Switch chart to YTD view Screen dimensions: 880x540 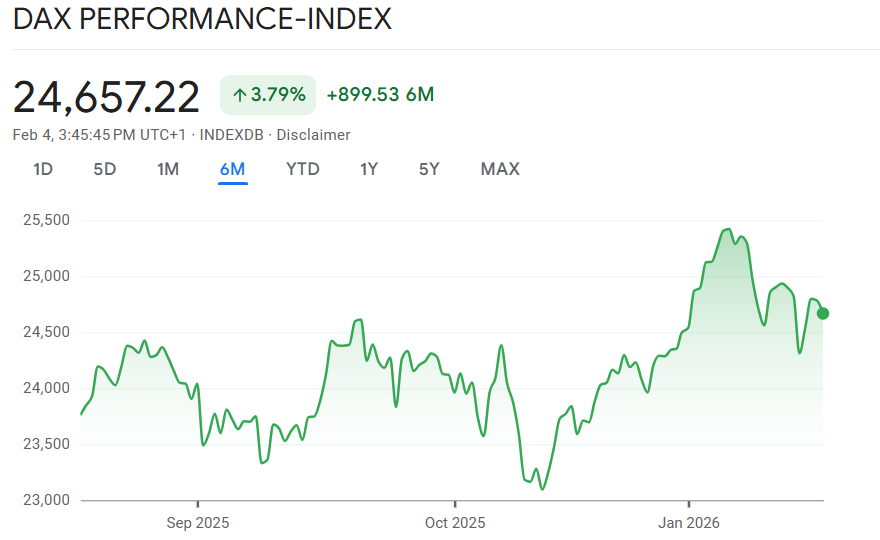[303, 169]
